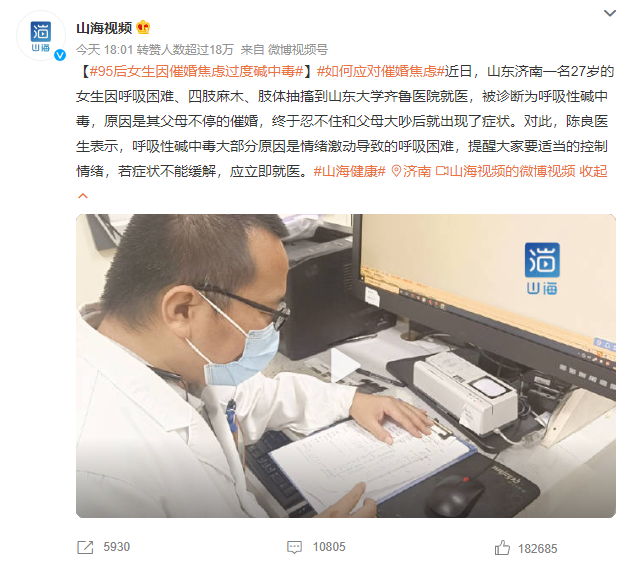Play the video with center play button
This screenshot has height=566, width=633.
coord(346,365)
